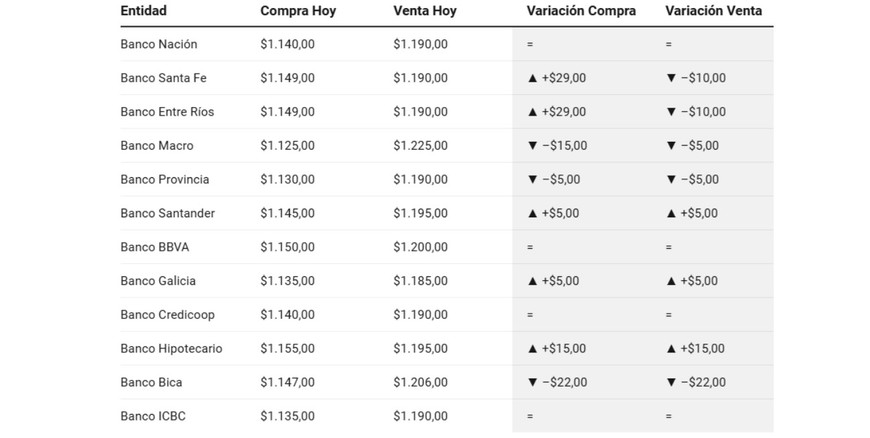Click the Variación Venta column header
The width and height of the screenshot is (870, 438).
coord(713,11)
